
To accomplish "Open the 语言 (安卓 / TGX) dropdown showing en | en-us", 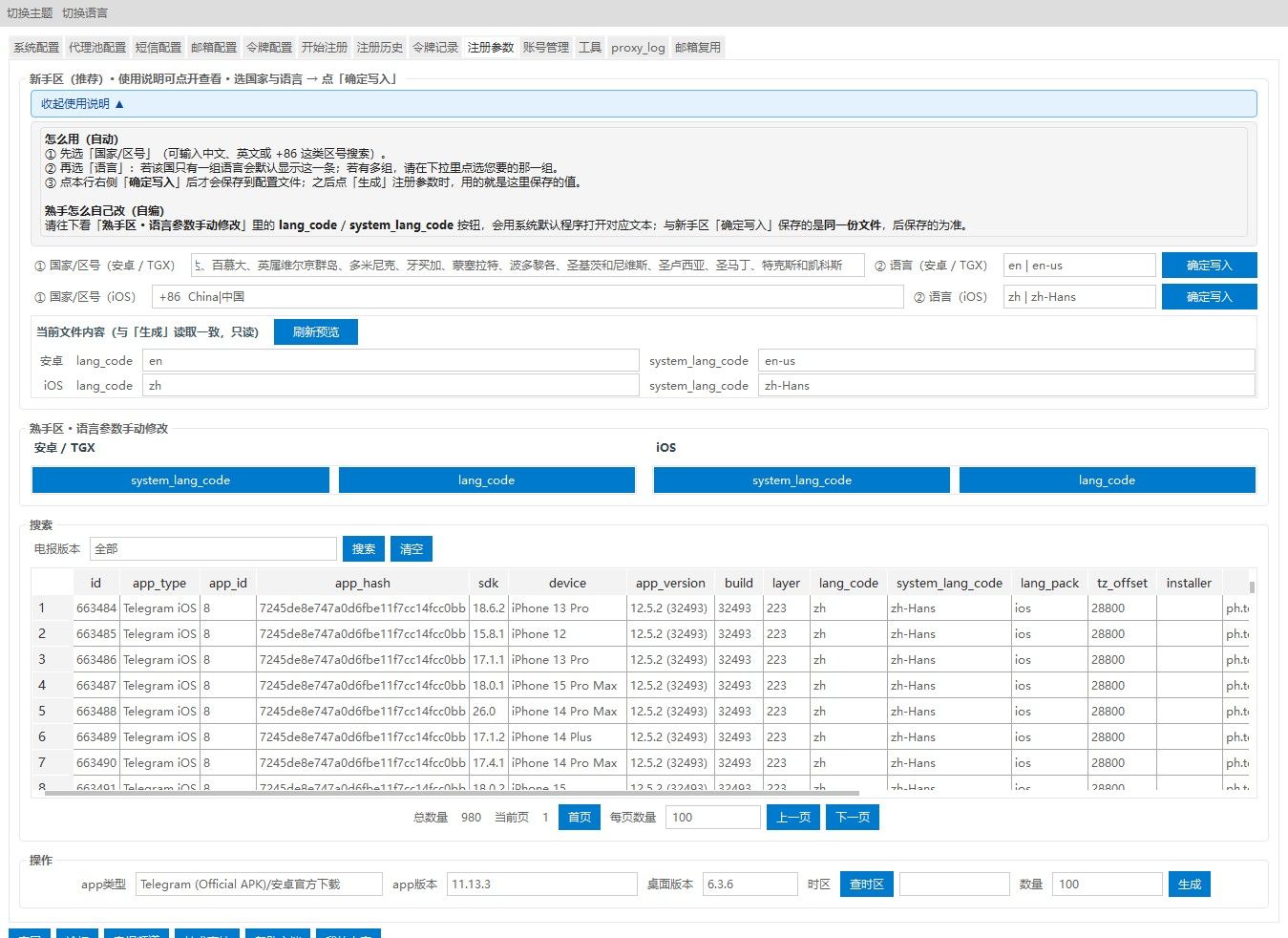I will coord(1079,266).
